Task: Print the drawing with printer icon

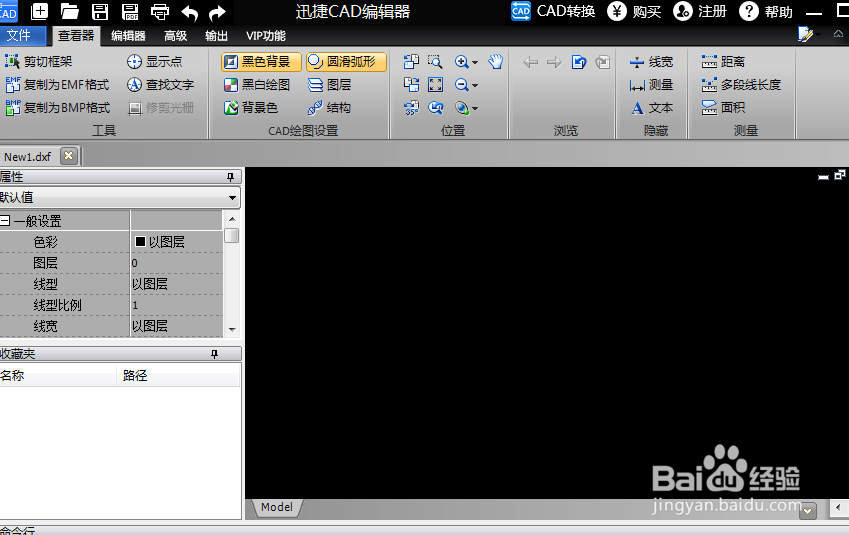Action: 160,11
